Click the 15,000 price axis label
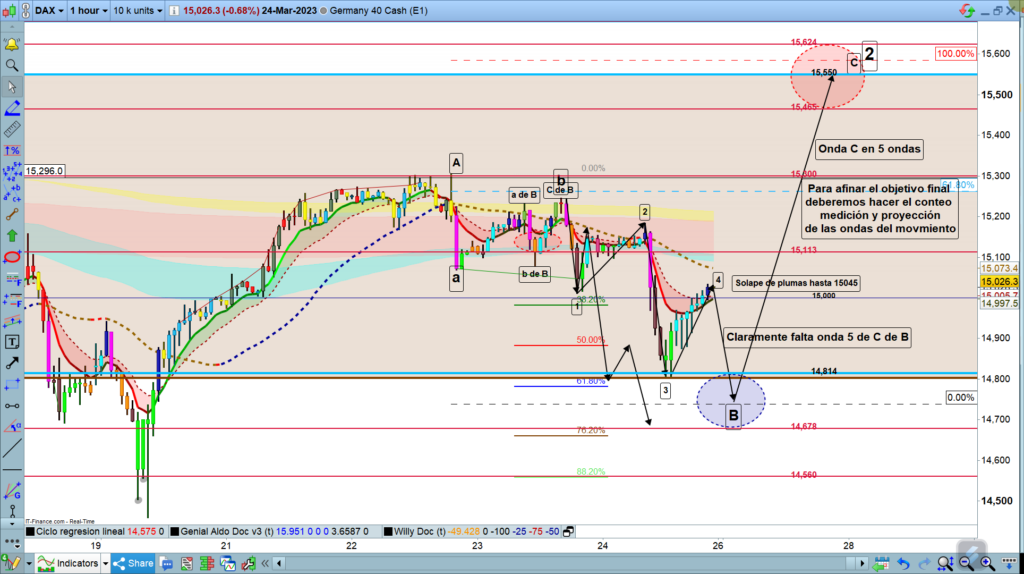The height and width of the screenshot is (574, 1024). pos(823,296)
